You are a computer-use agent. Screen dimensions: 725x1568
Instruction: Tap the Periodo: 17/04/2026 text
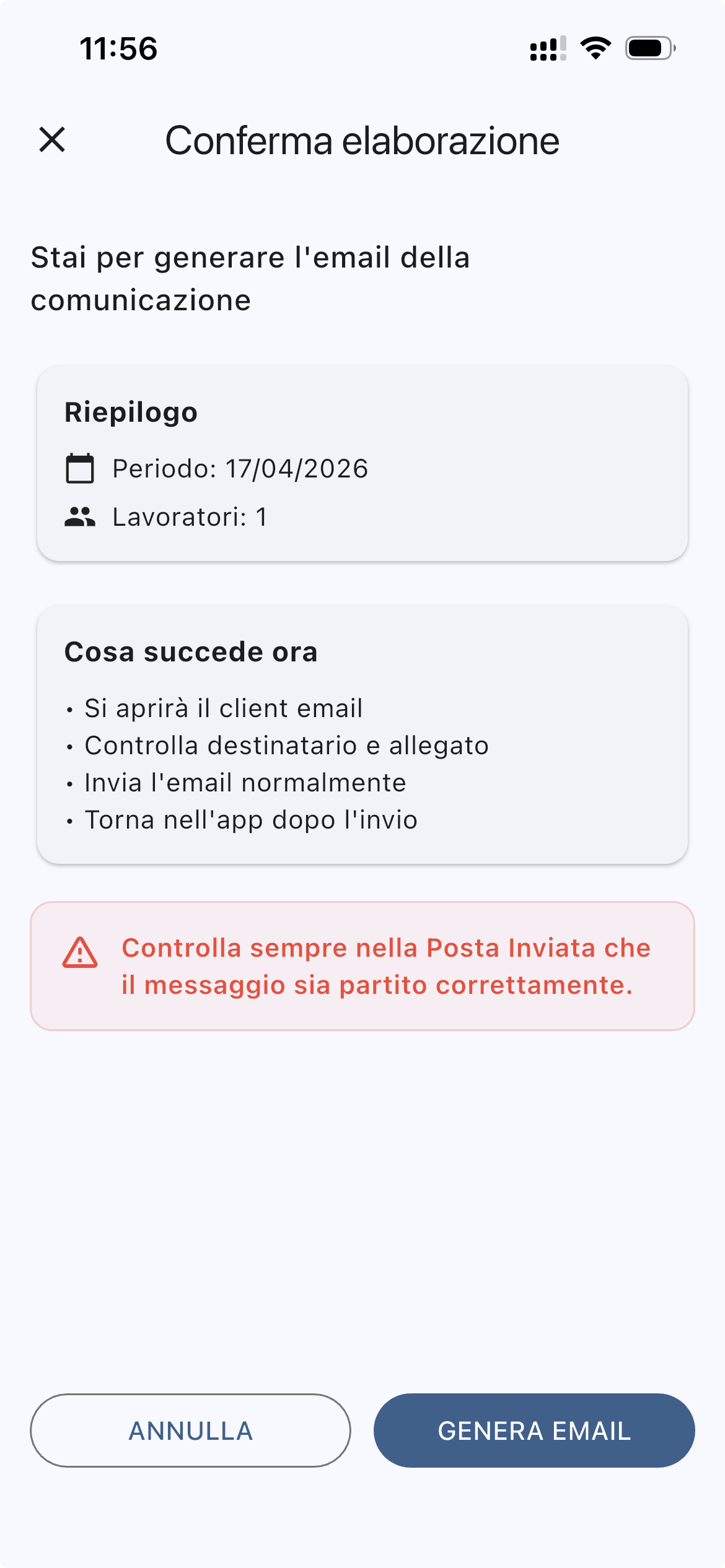pos(240,469)
